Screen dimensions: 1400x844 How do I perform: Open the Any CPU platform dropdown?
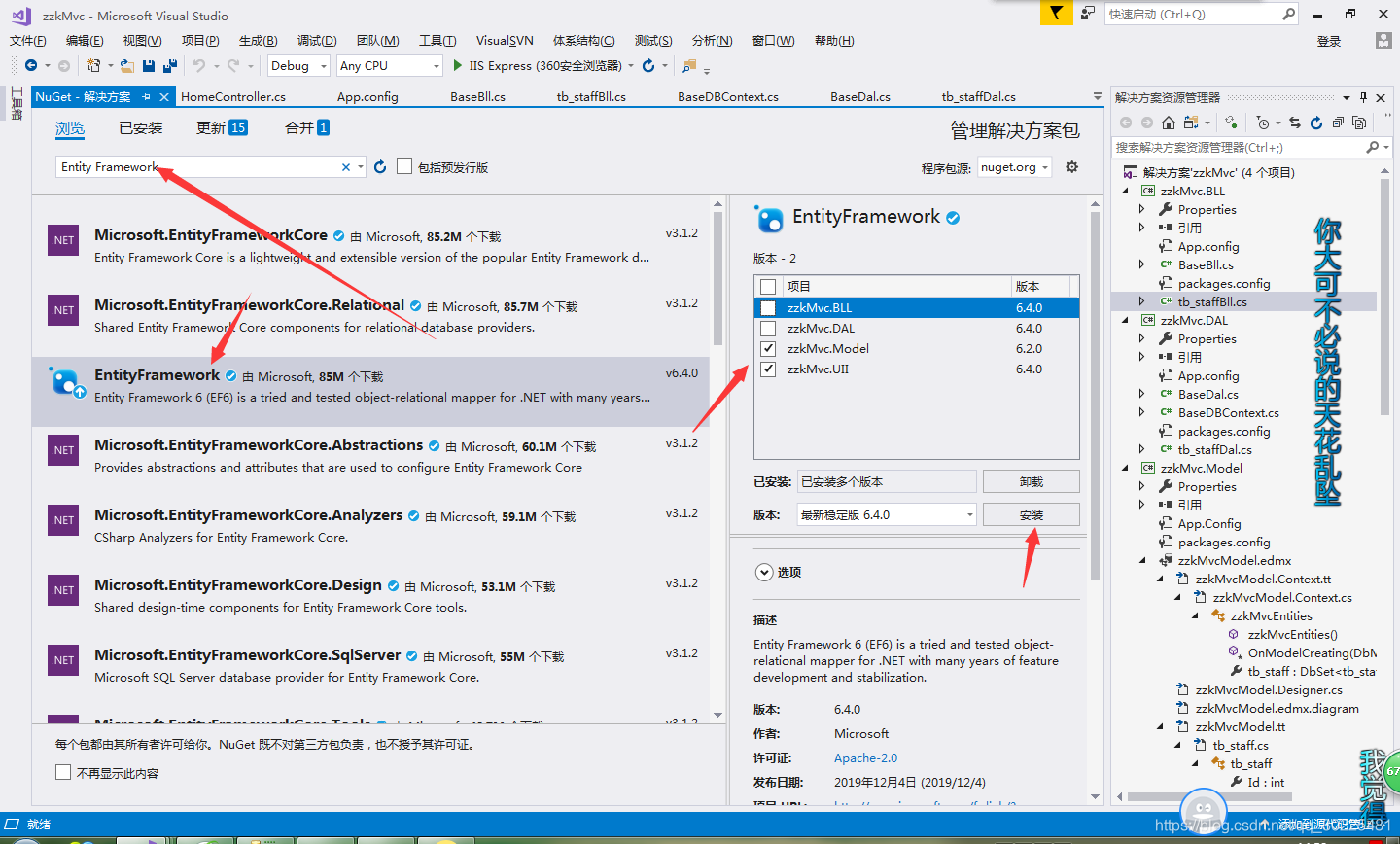tap(389, 65)
